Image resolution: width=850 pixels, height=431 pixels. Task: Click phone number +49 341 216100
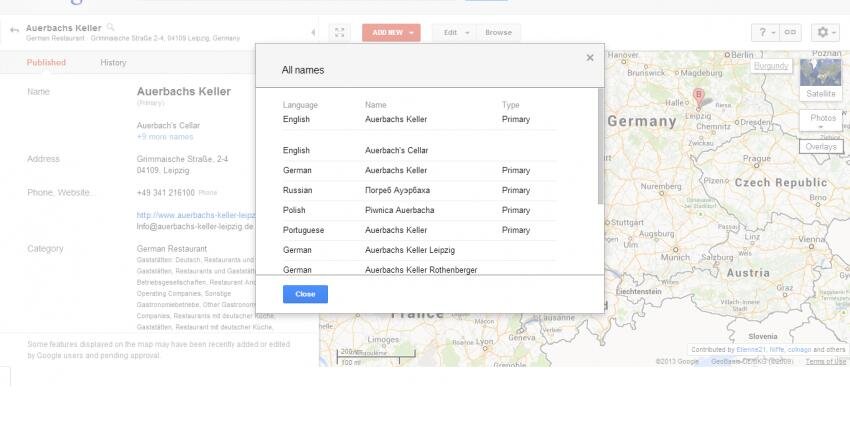(166, 193)
